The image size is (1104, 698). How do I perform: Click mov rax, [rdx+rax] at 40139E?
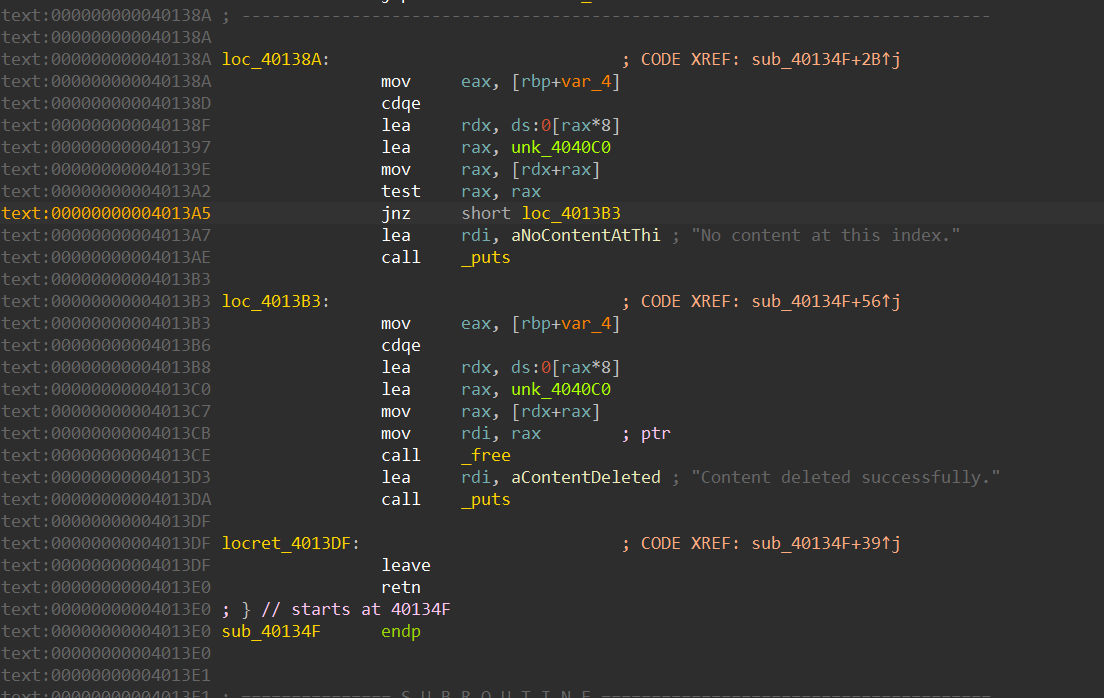[x=490, y=170]
